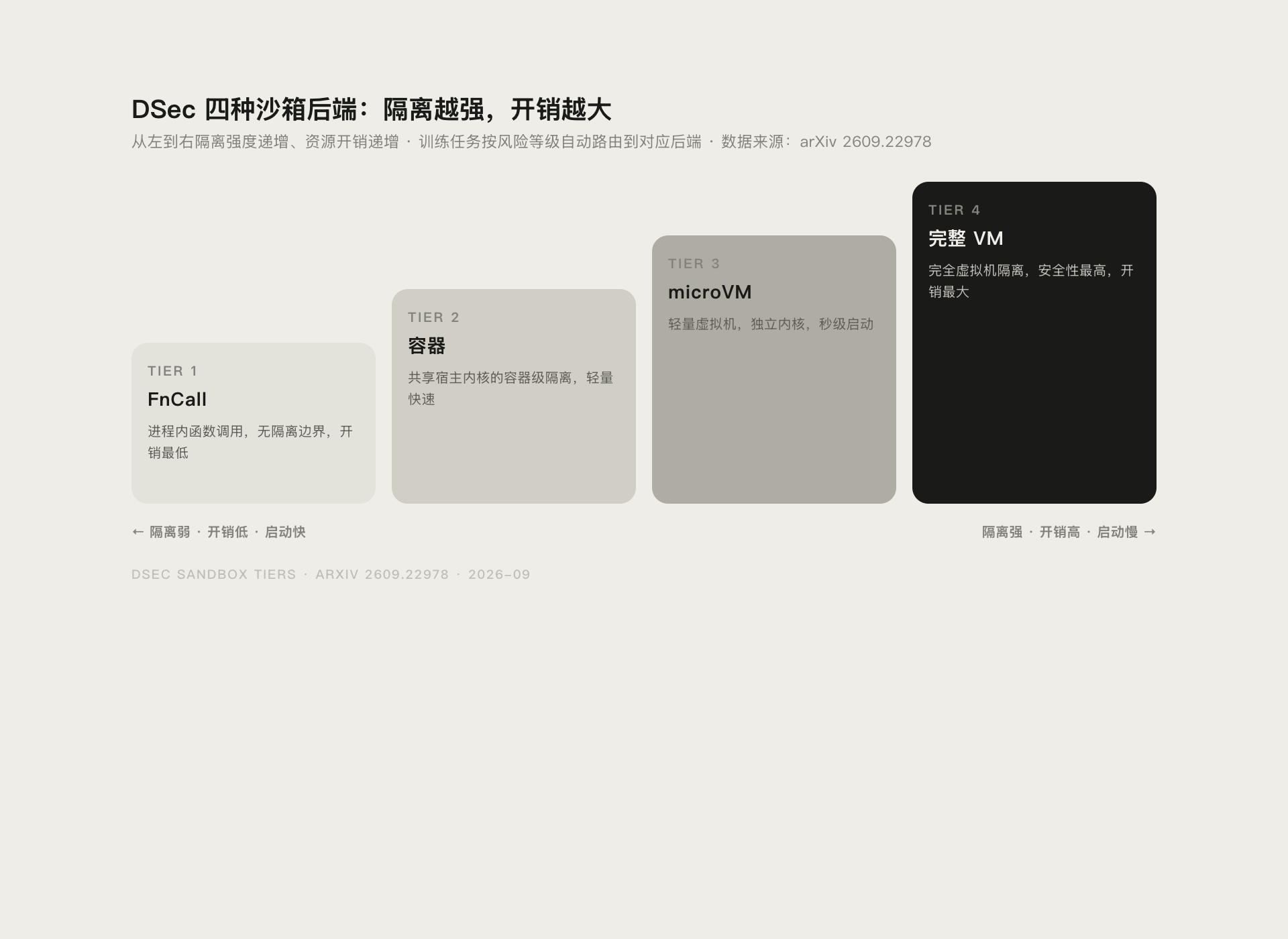Viewport: 1288px width, 939px height.
Task: Click description '进程内函数调用,无隔离边界,开销最低'
Action: tap(250, 442)
